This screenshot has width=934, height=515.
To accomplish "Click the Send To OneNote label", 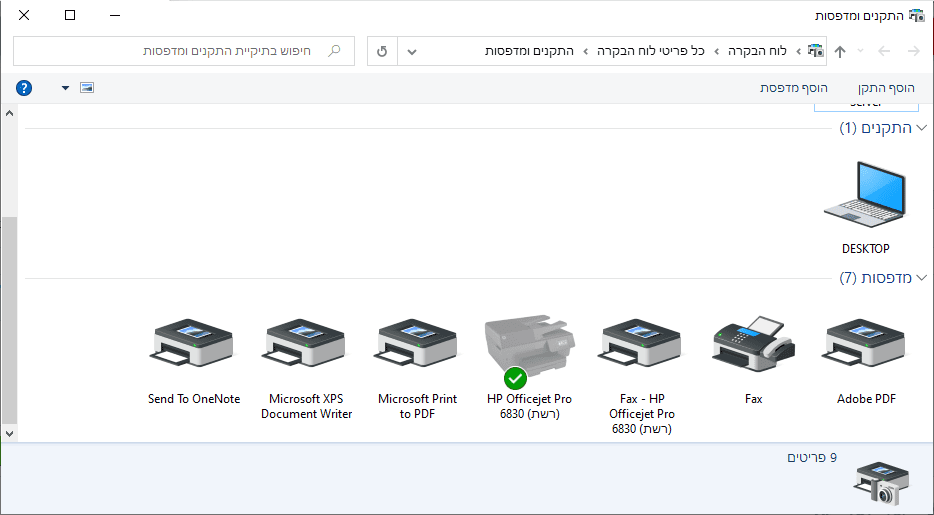I will (194, 399).
